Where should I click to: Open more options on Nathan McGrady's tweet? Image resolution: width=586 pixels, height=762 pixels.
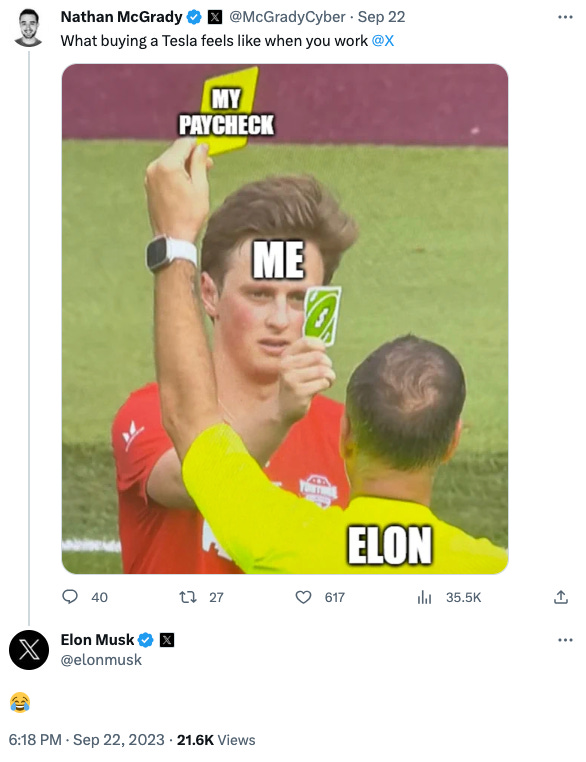(565, 17)
